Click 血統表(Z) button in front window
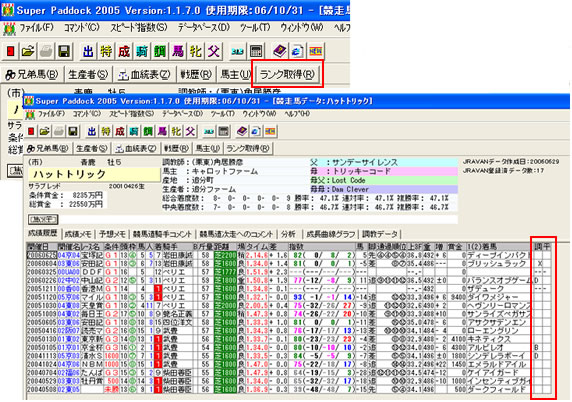 pyautogui.click(x=136, y=148)
